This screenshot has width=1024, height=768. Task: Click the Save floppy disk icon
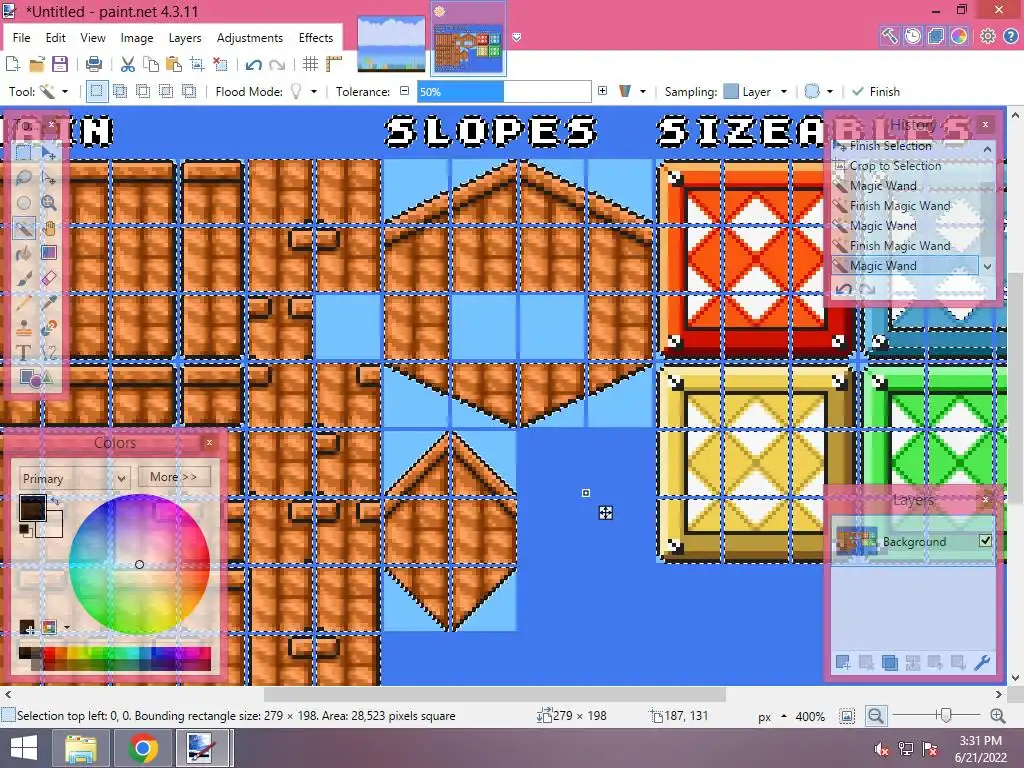coord(60,64)
